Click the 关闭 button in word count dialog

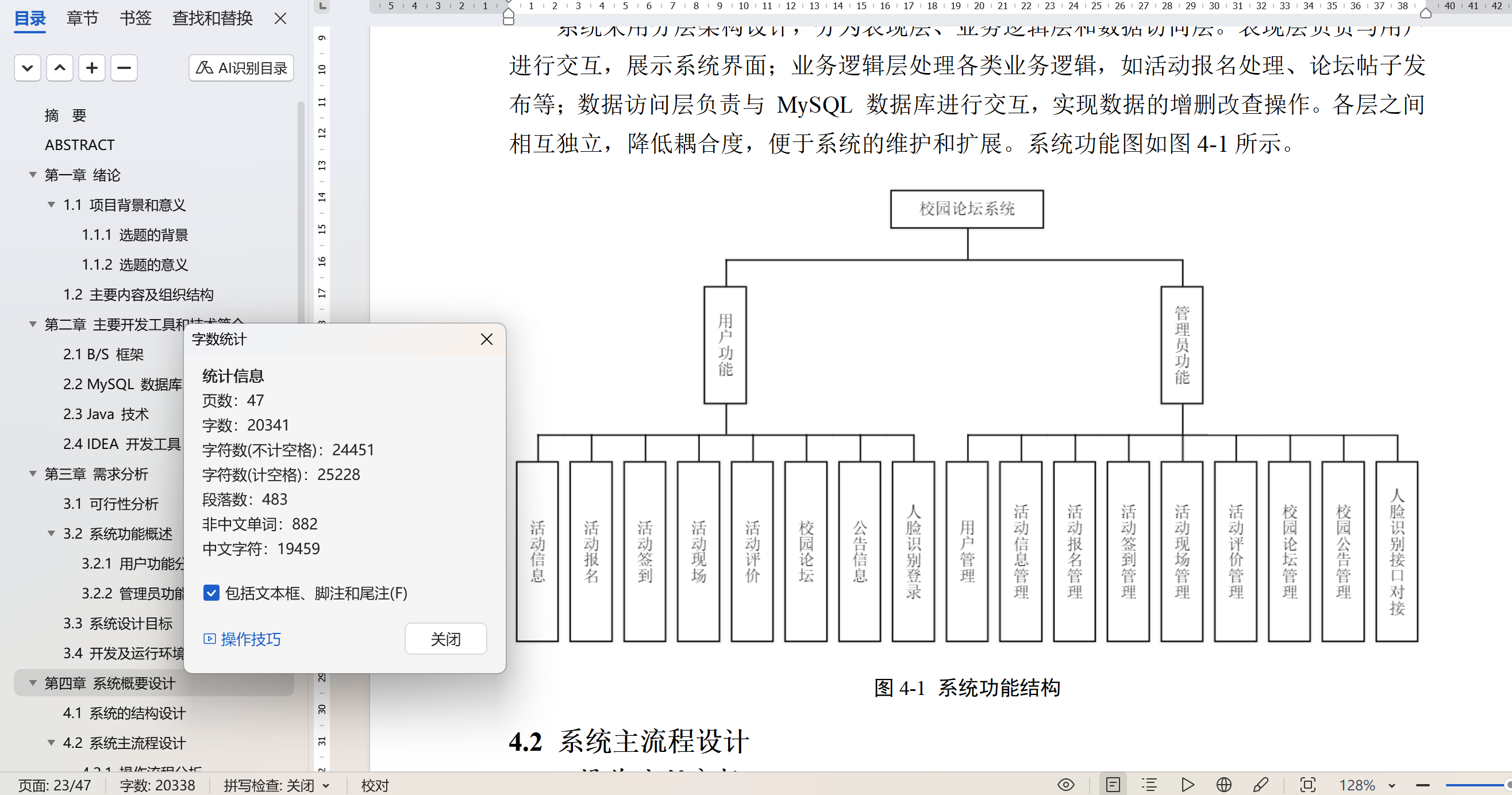click(x=445, y=638)
